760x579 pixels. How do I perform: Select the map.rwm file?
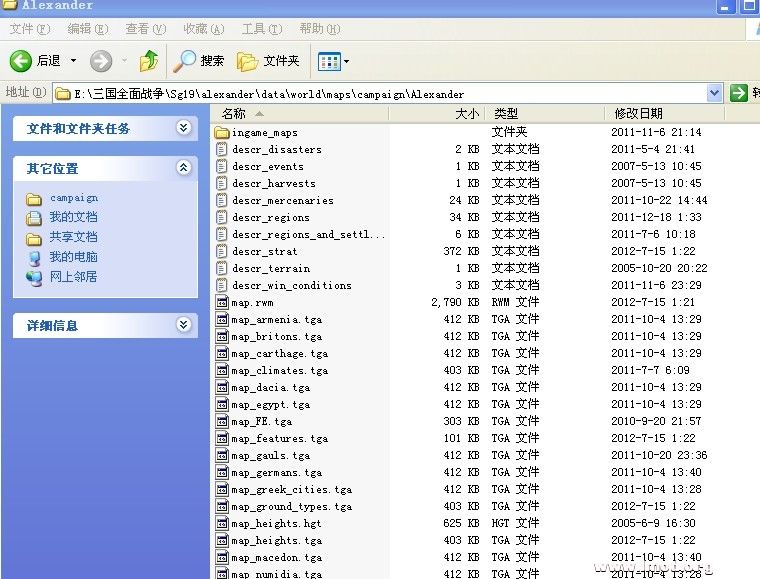[x=252, y=302]
